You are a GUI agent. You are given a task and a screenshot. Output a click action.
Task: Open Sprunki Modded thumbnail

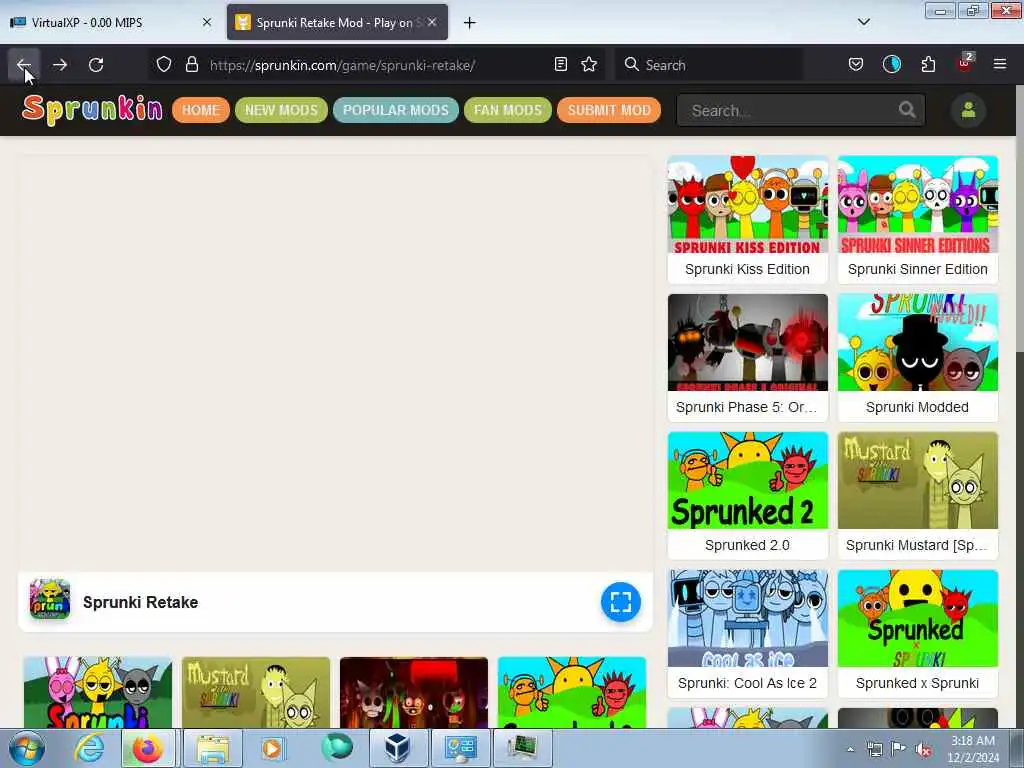918,342
